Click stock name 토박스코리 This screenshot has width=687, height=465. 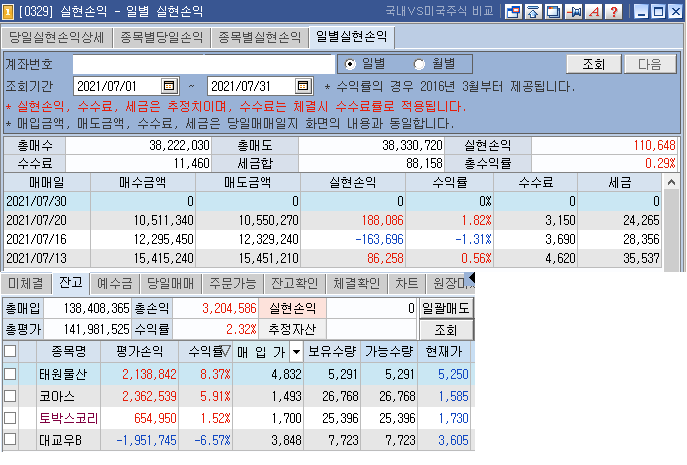click(x=68, y=418)
